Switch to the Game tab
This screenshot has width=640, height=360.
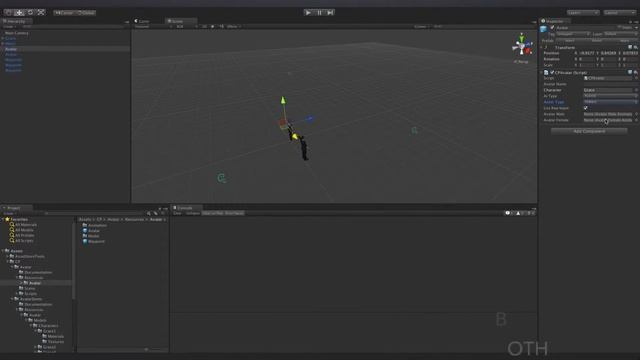tap(142, 21)
